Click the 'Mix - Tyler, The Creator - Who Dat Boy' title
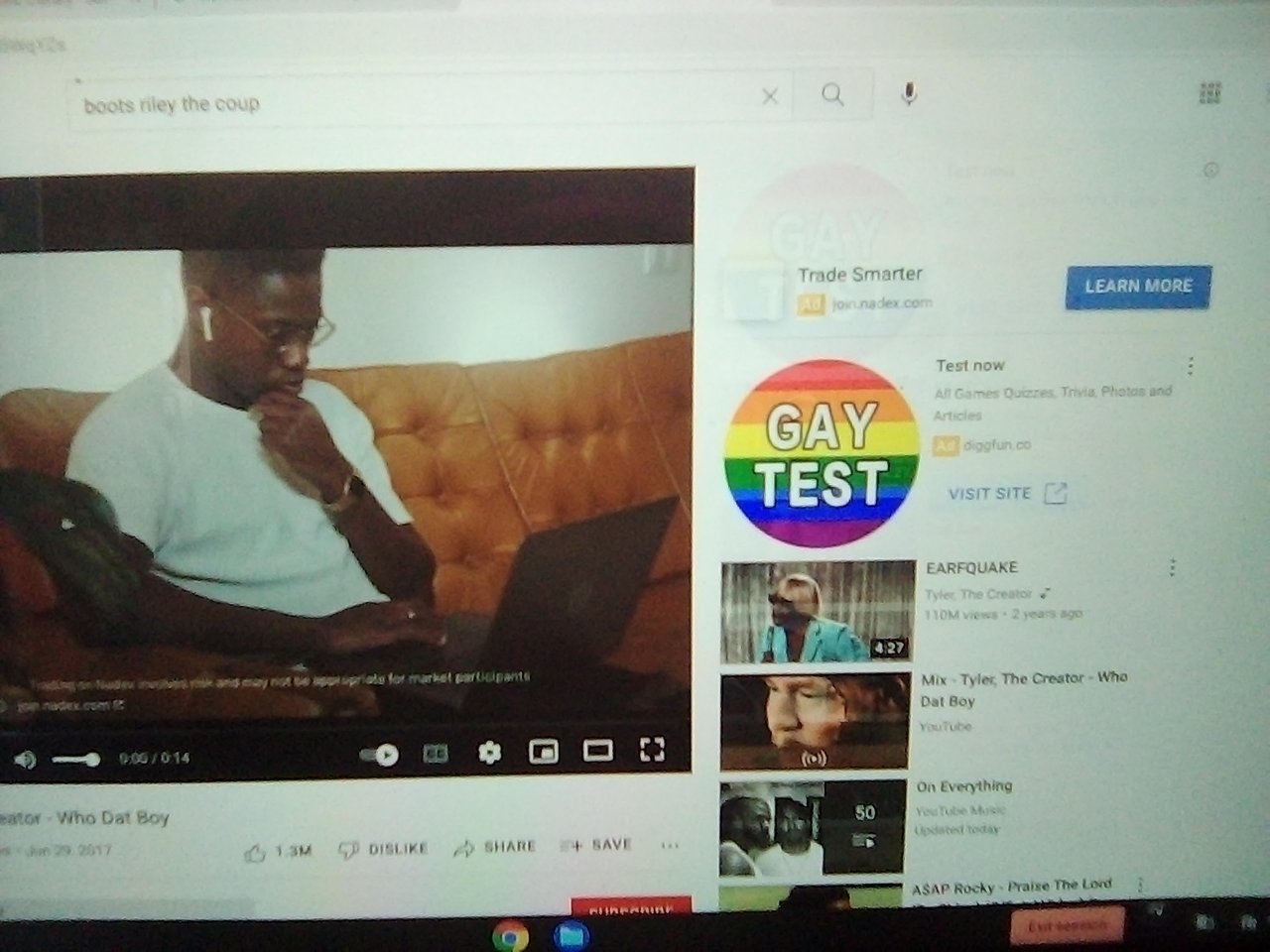The image size is (1270, 952). [1023, 689]
